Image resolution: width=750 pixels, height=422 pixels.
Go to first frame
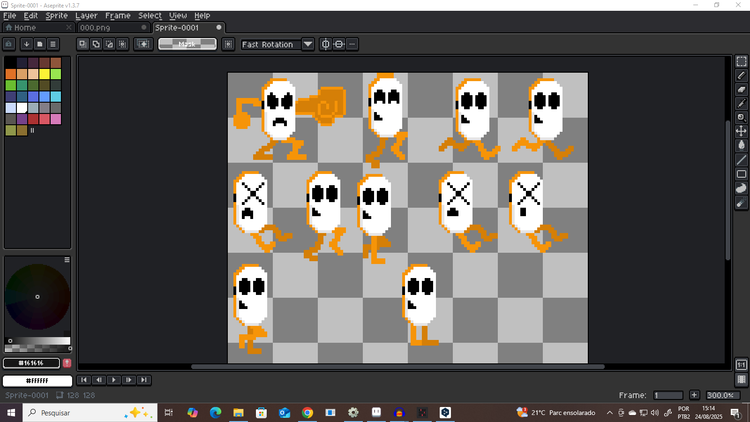click(x=84, y=380)
